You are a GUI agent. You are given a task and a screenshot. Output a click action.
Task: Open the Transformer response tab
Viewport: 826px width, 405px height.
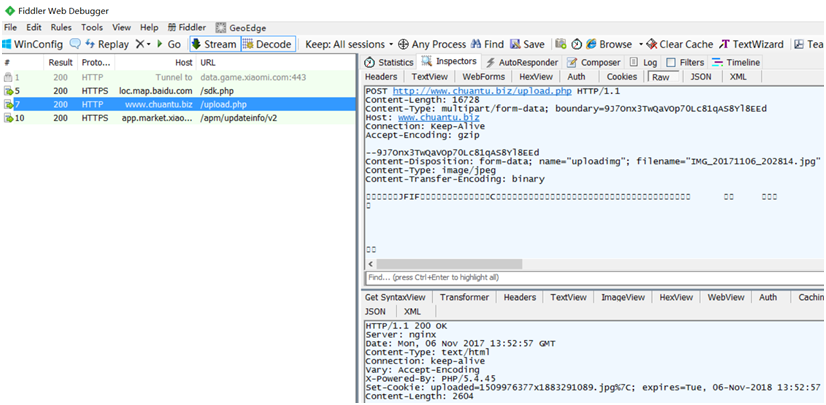[x=464, y=297]
